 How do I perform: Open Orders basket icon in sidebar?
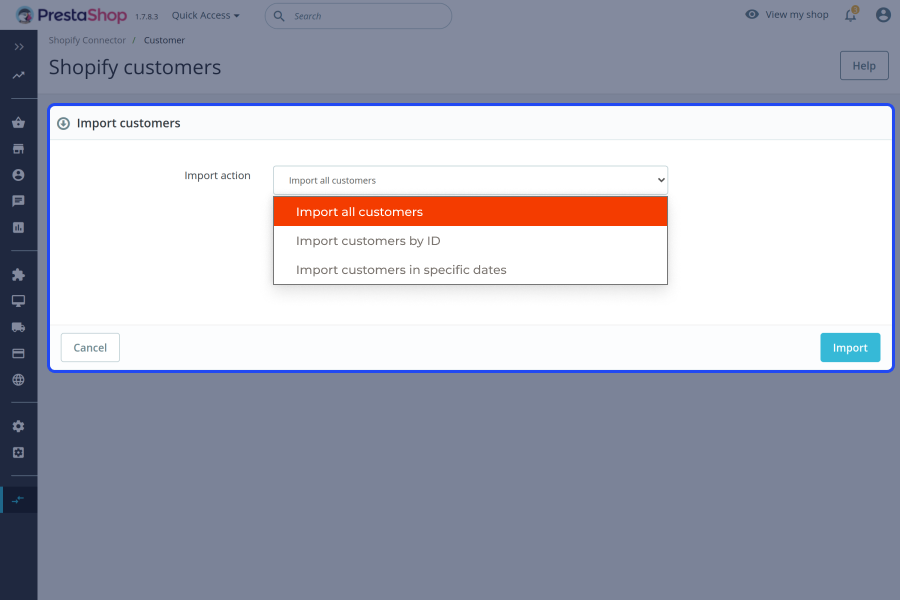(x=18, y=122)
